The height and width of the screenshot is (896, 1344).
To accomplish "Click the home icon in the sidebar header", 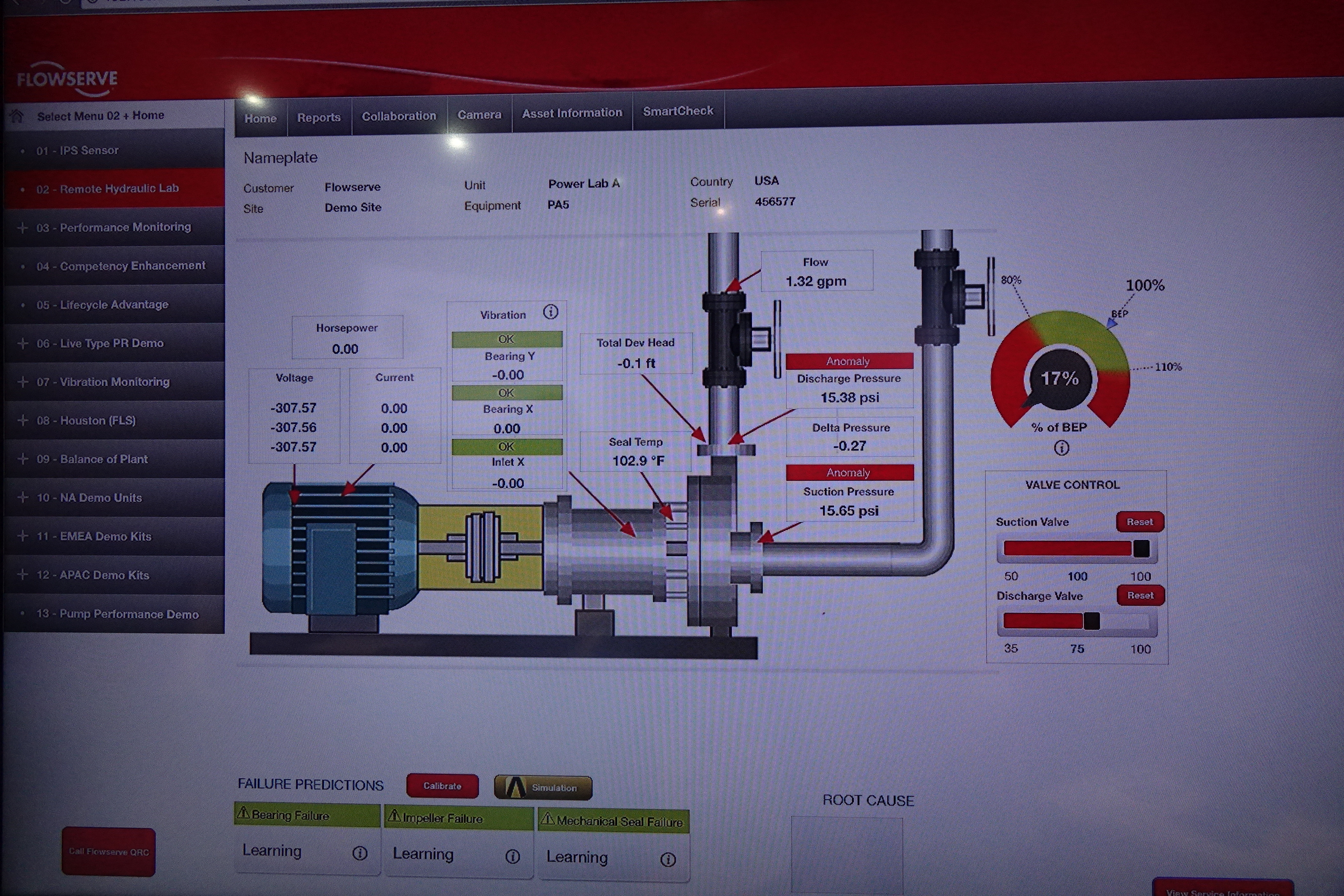I will 17,116.
